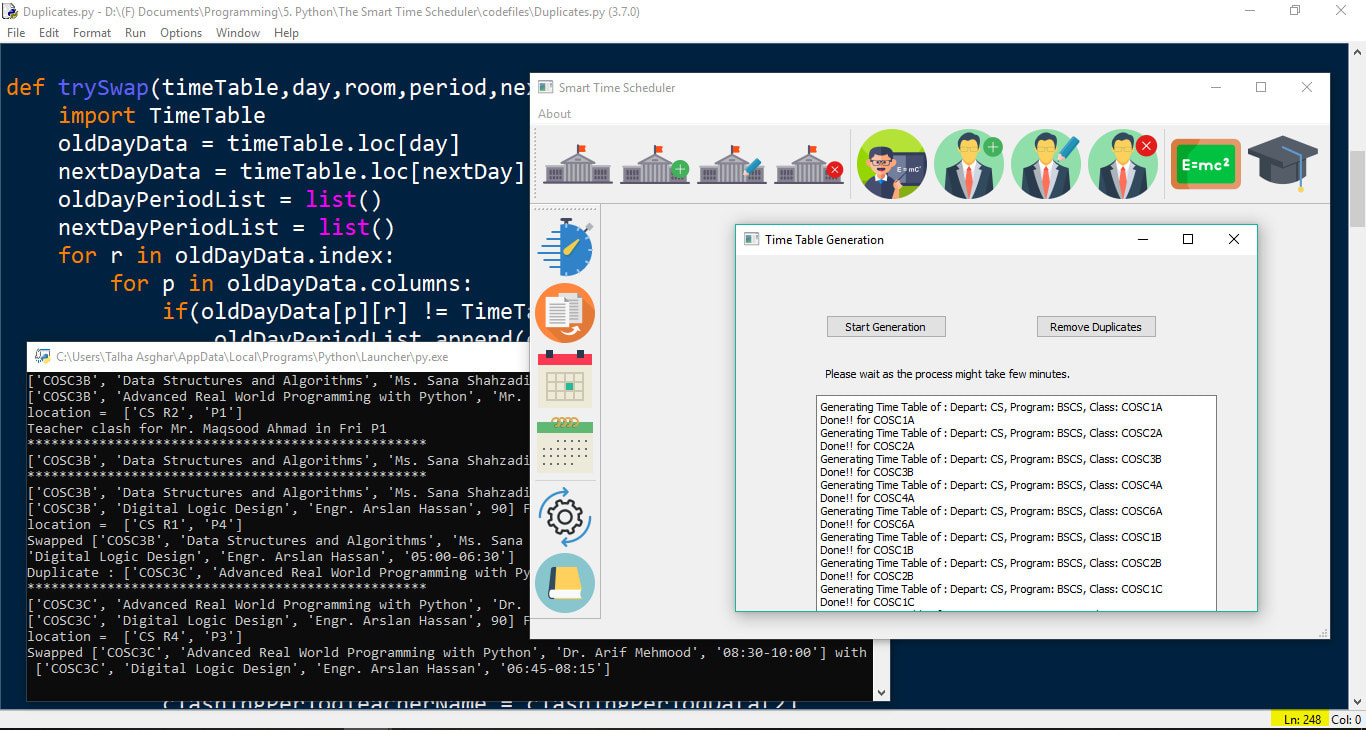This screenshot has width=1366, height=730.
Task: Click the IDLE editor vertical scrollbar thumb
Action: tap(1358, 190)
